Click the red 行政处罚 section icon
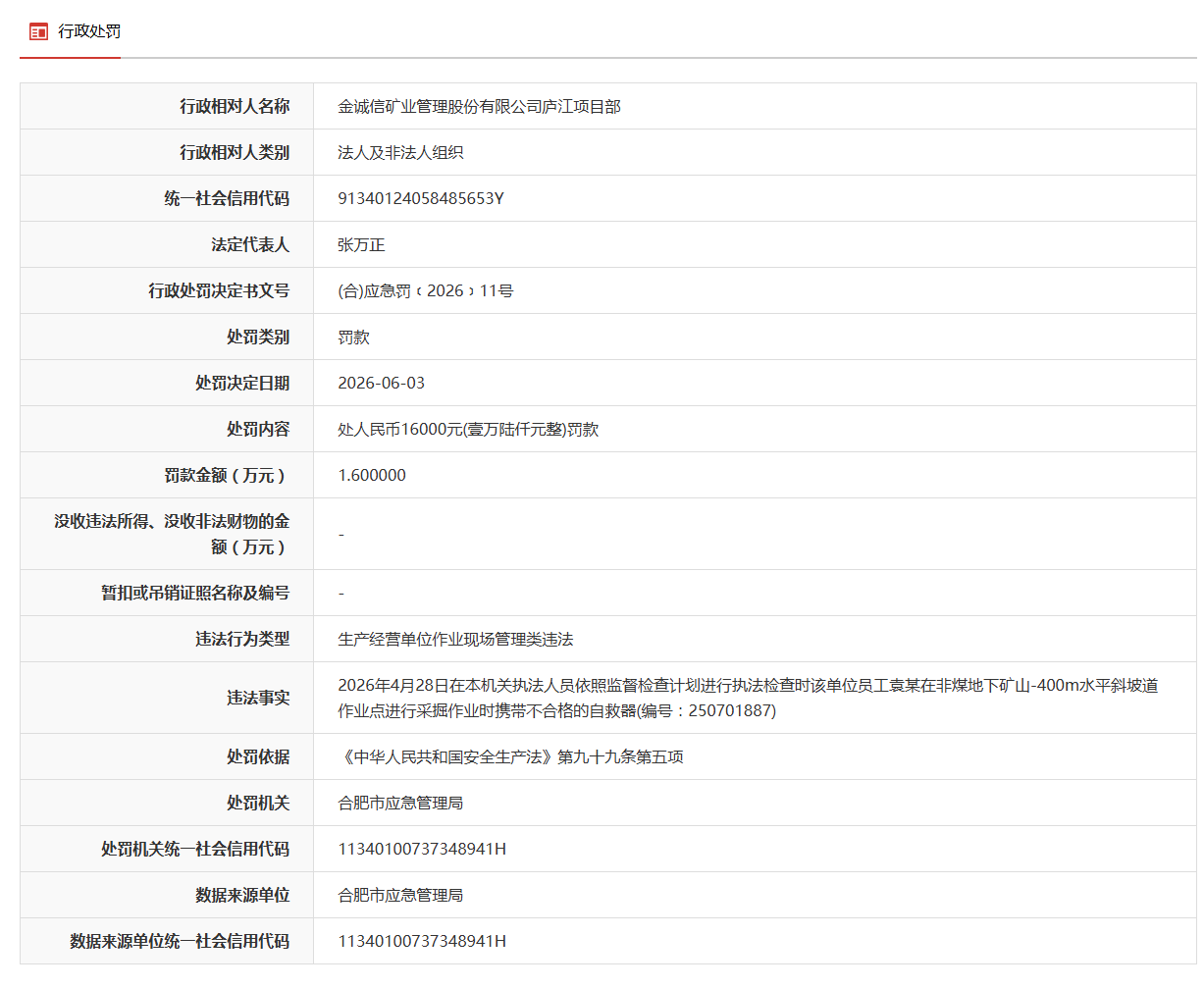The image size is (1204, 988). pos(38,32)
